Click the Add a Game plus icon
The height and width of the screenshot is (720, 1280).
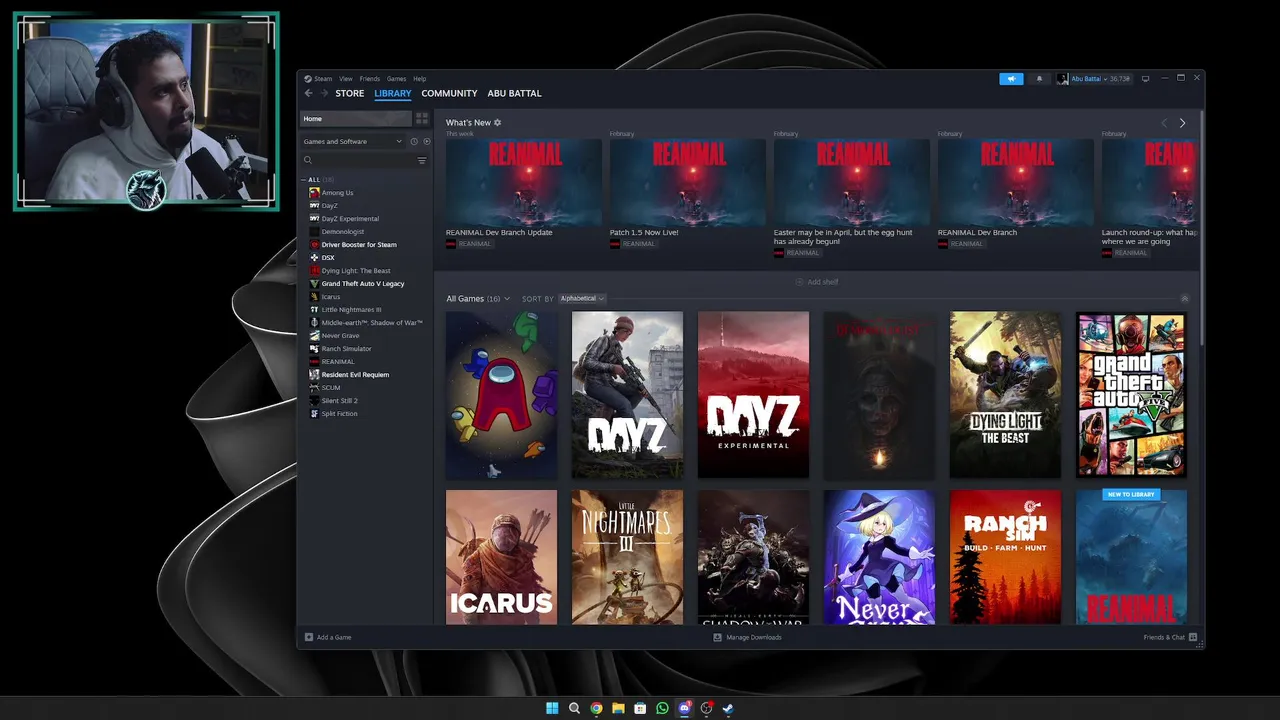point(309,637)
